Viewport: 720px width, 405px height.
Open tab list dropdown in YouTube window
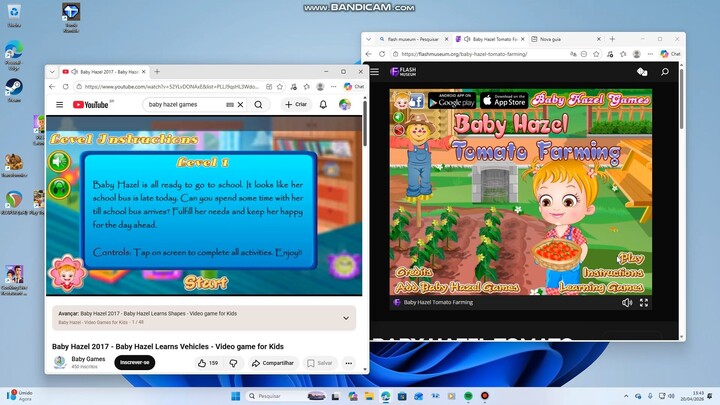point(52,72)
